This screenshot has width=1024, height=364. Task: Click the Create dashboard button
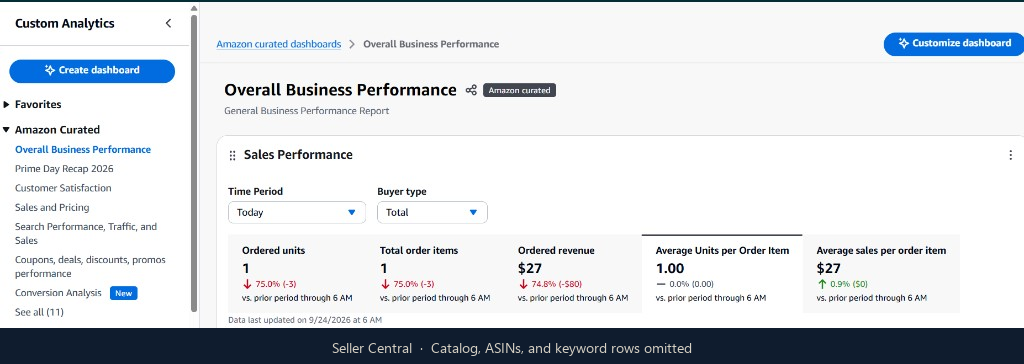92,71
